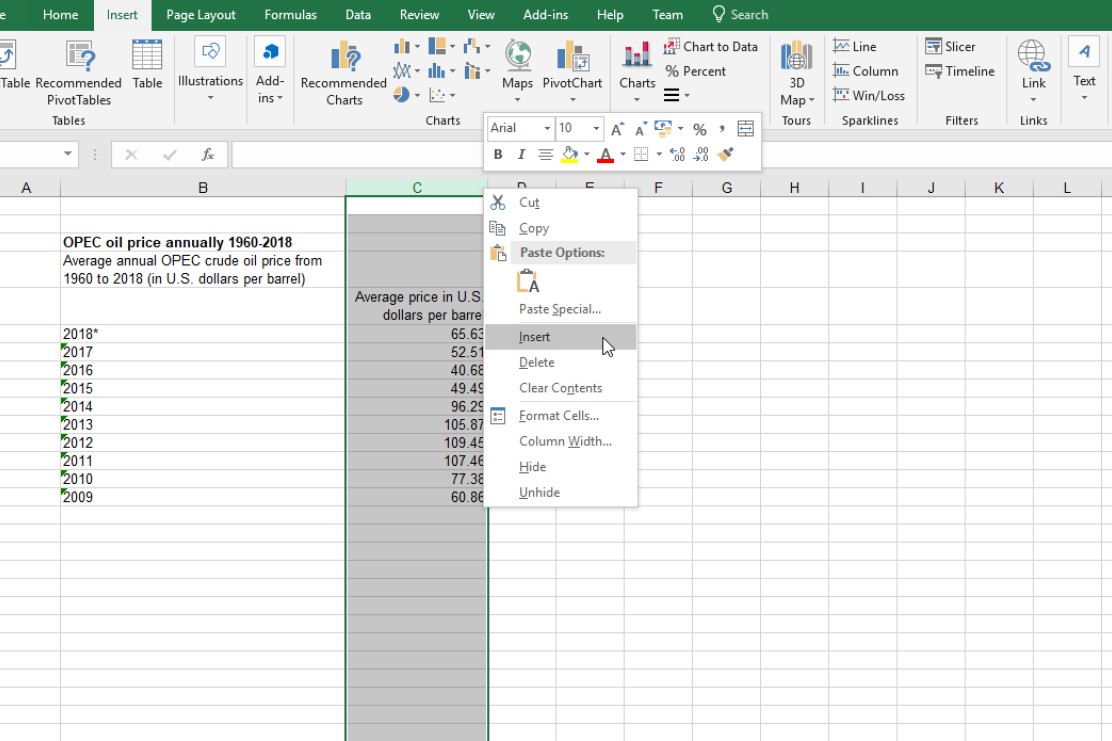Open Format Cells from context menu
Viewport: 1112px width, 741px height.
(560, 416)
